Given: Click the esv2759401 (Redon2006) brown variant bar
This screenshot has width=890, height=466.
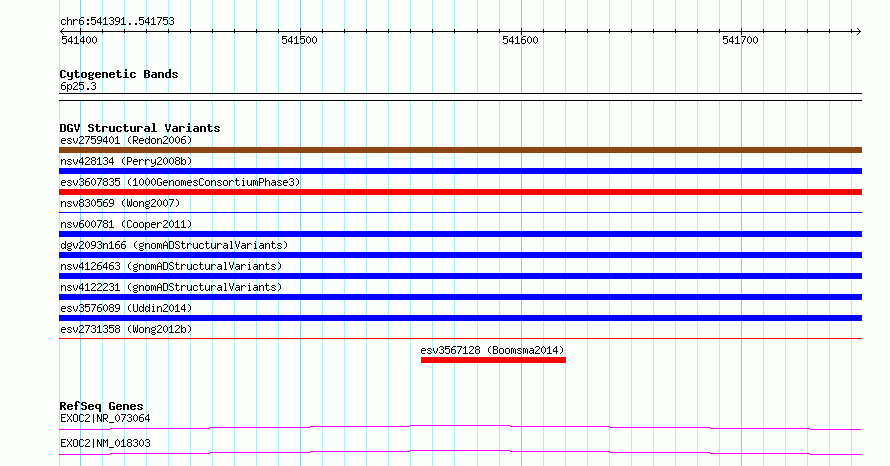Looking at the screenshot, I should (460, 150).
